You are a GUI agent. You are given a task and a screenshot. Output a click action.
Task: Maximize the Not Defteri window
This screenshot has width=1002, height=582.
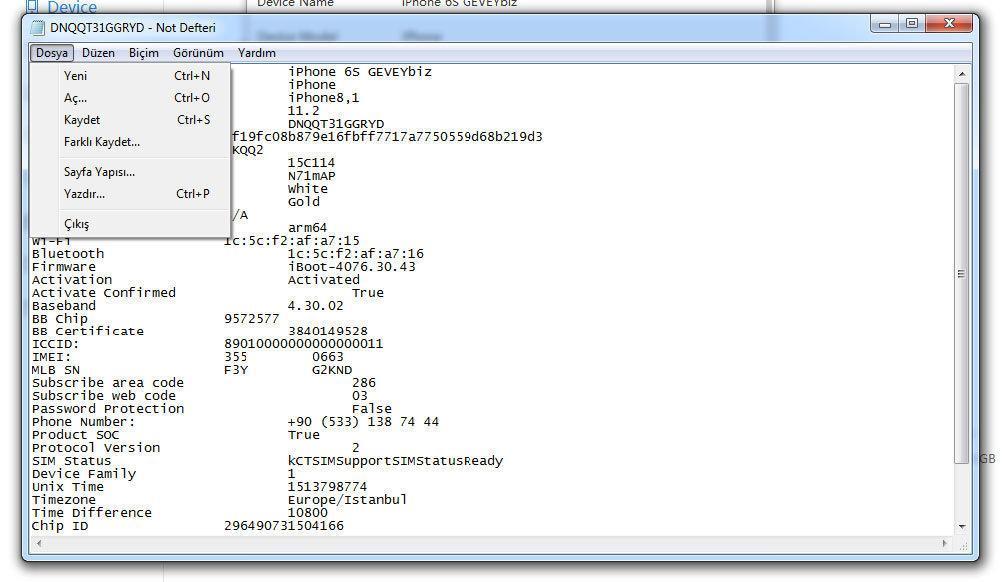[912, 24]
